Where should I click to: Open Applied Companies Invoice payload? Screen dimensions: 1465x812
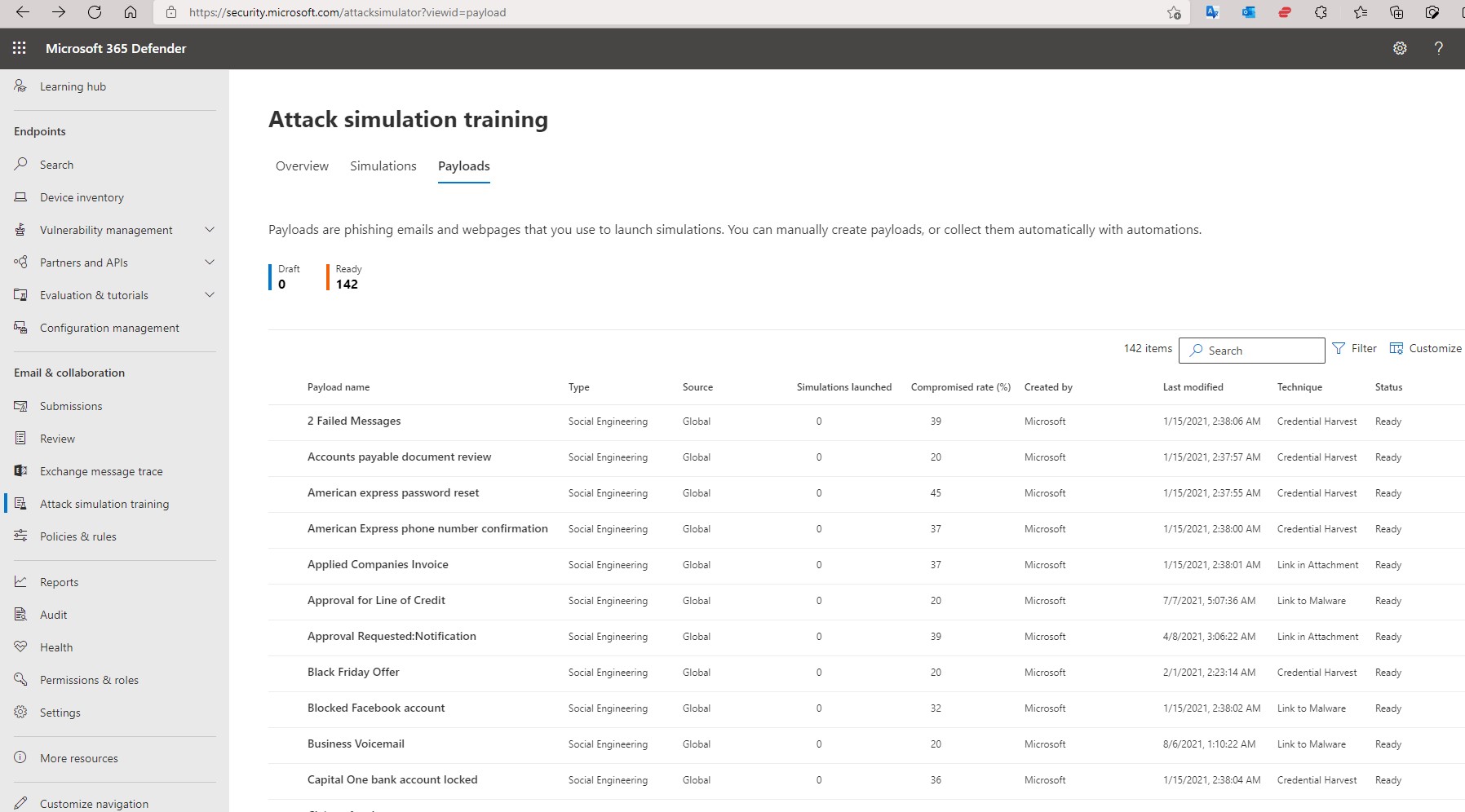pyautogui.click(x=378, y=565)
